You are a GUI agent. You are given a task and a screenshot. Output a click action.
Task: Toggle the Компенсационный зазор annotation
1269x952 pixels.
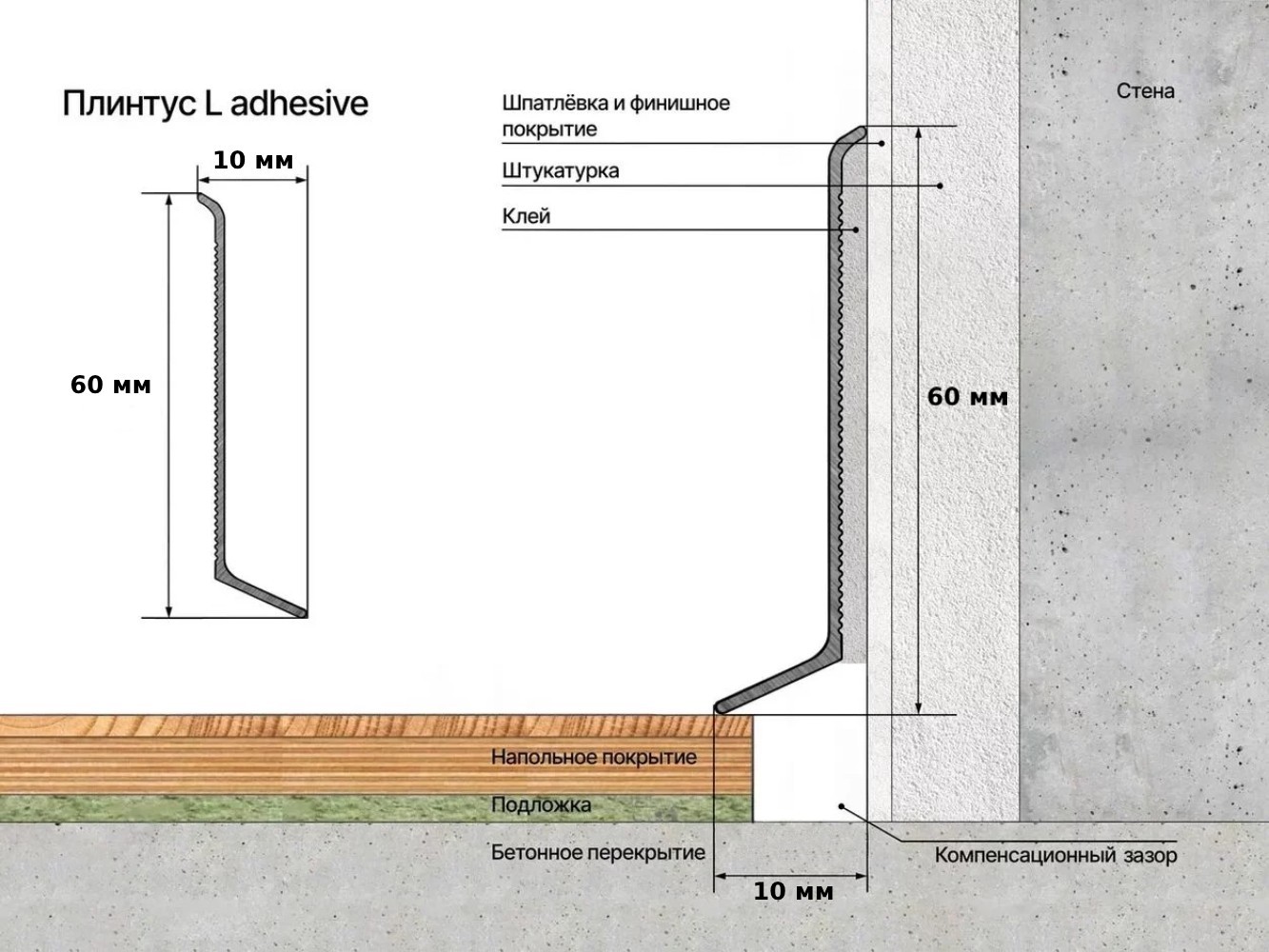(x=1057, y=855)
